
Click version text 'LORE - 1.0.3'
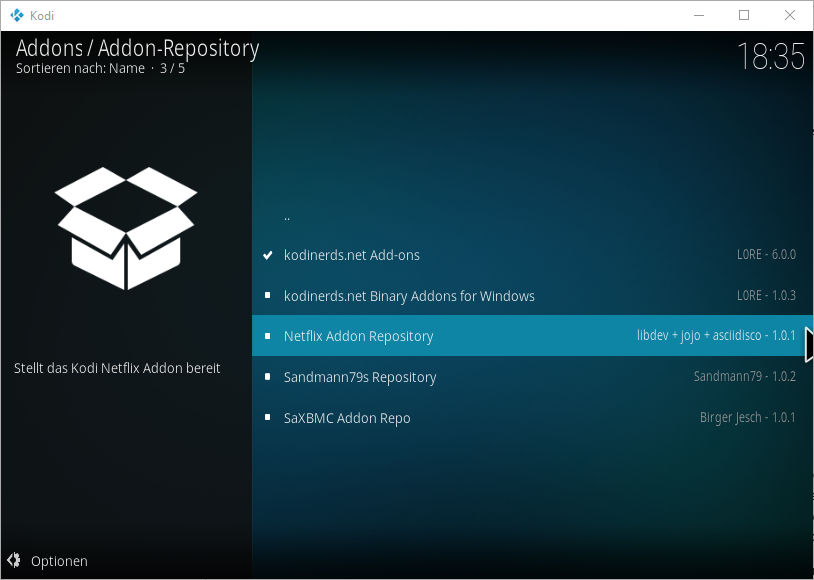tap(766, 295)
